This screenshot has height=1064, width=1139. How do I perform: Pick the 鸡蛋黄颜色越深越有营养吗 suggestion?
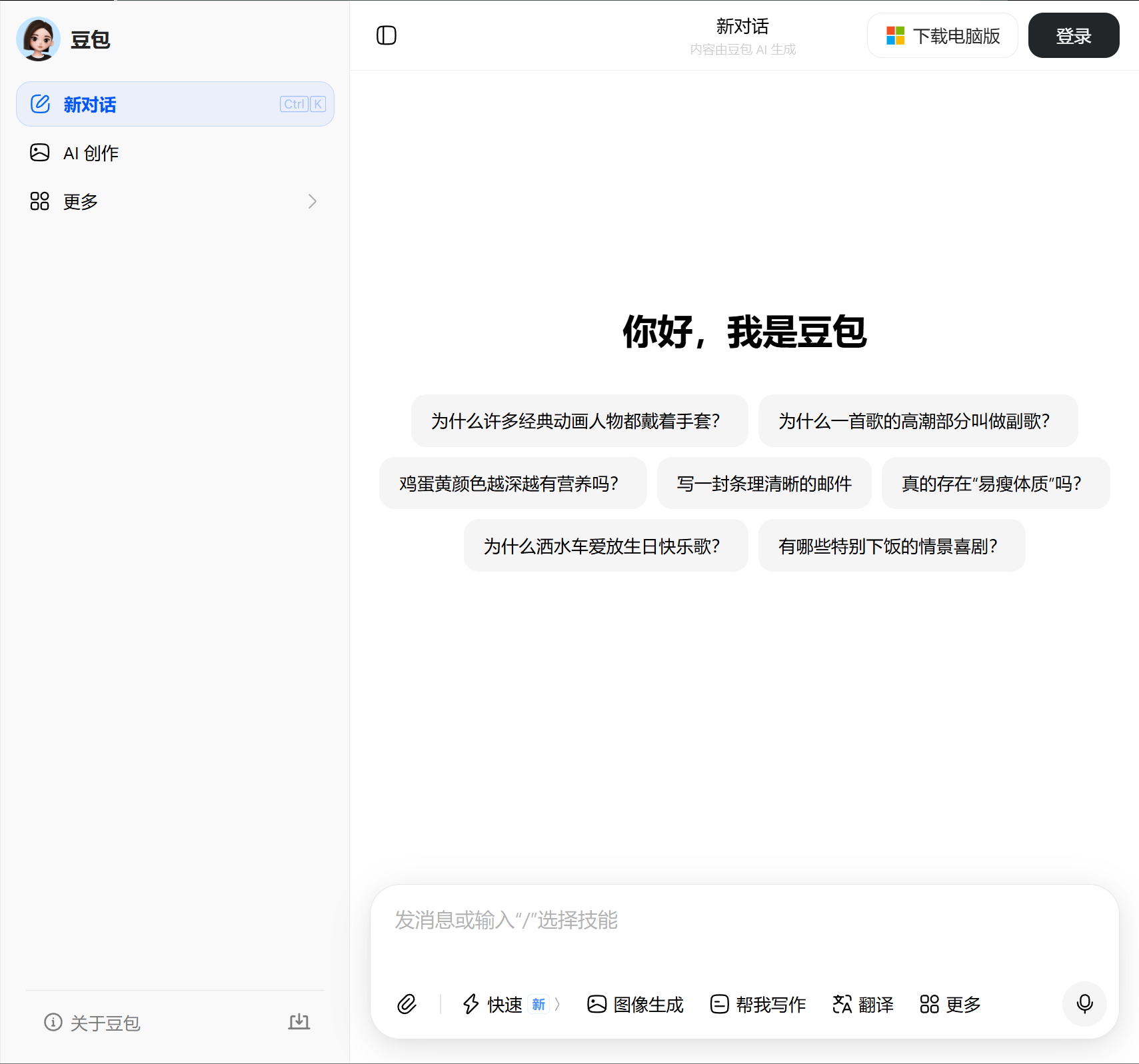(x=512, y=484)
